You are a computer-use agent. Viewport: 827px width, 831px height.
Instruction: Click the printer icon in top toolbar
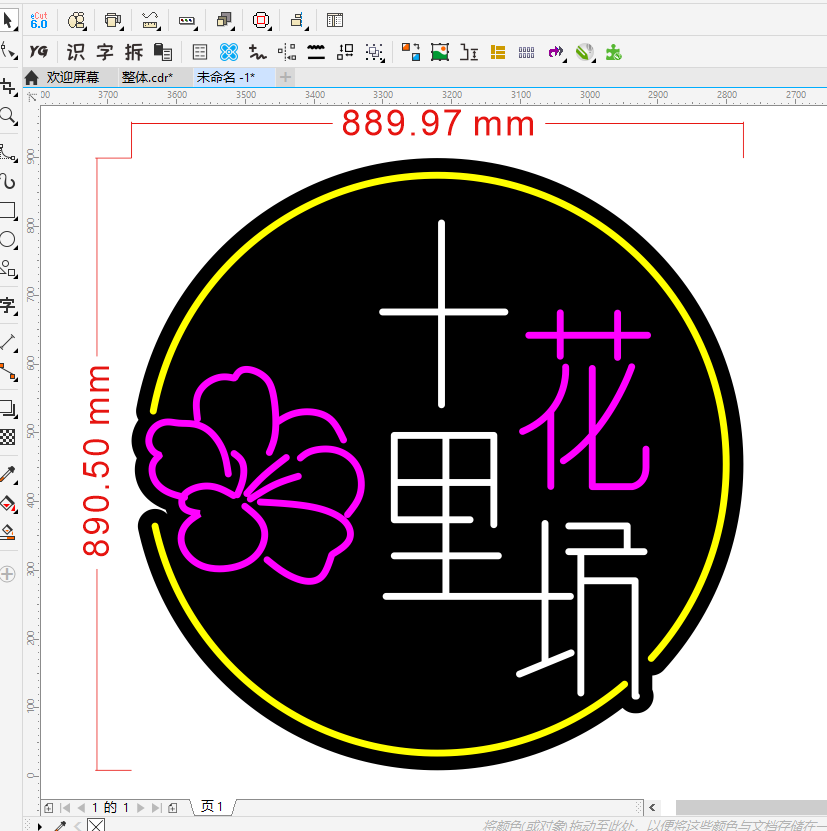(113, 20)
